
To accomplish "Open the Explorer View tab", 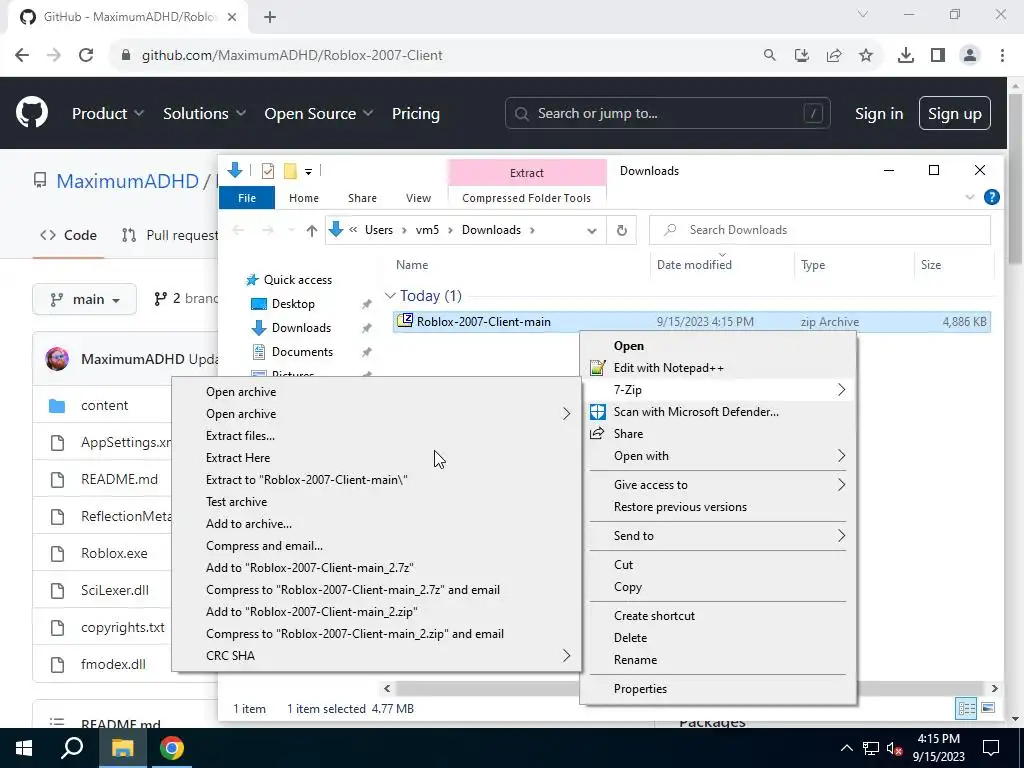I will tap(418, 198).
